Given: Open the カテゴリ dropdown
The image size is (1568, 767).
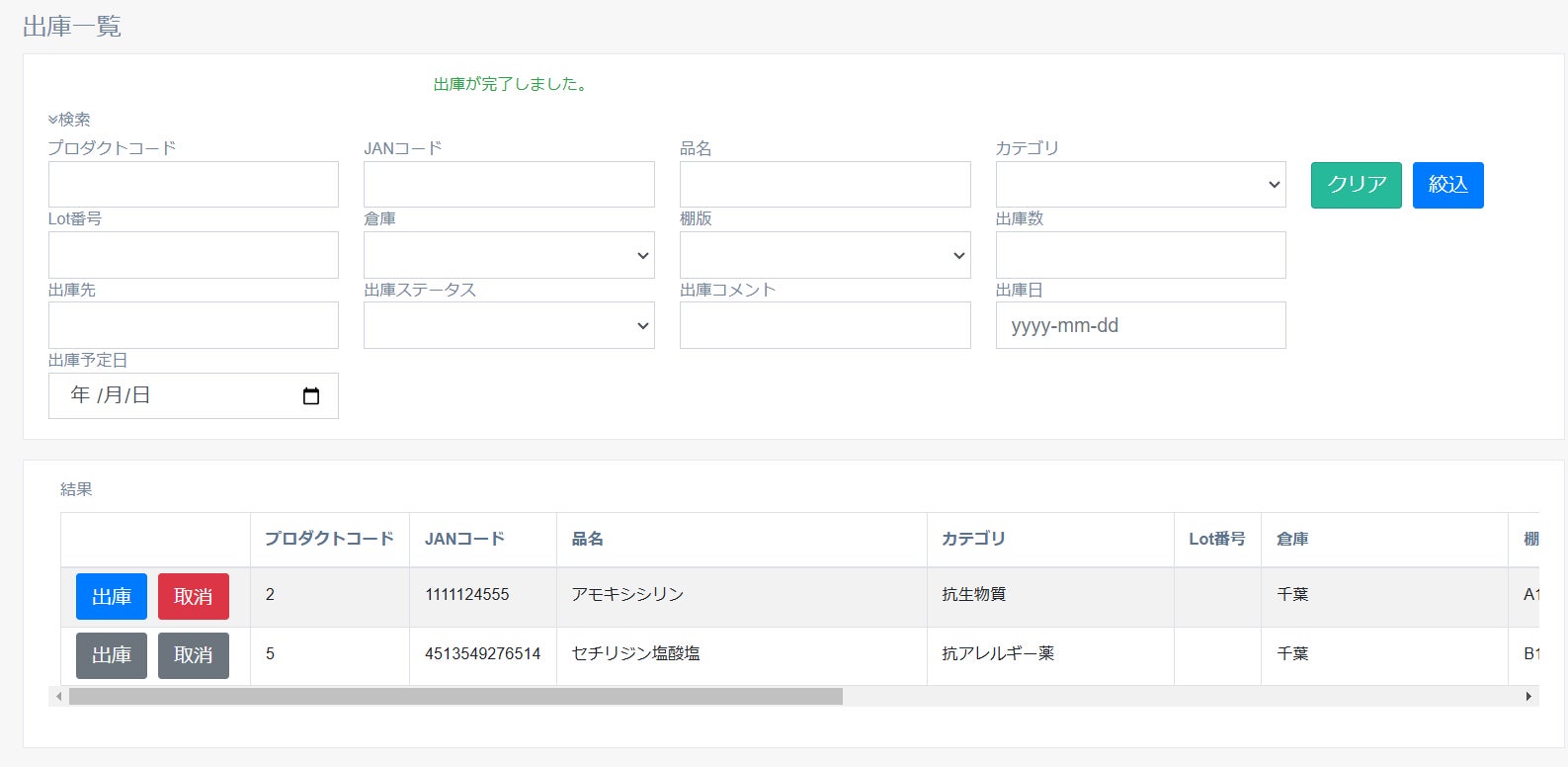Looking at the screenshot, I should 1140,185.
